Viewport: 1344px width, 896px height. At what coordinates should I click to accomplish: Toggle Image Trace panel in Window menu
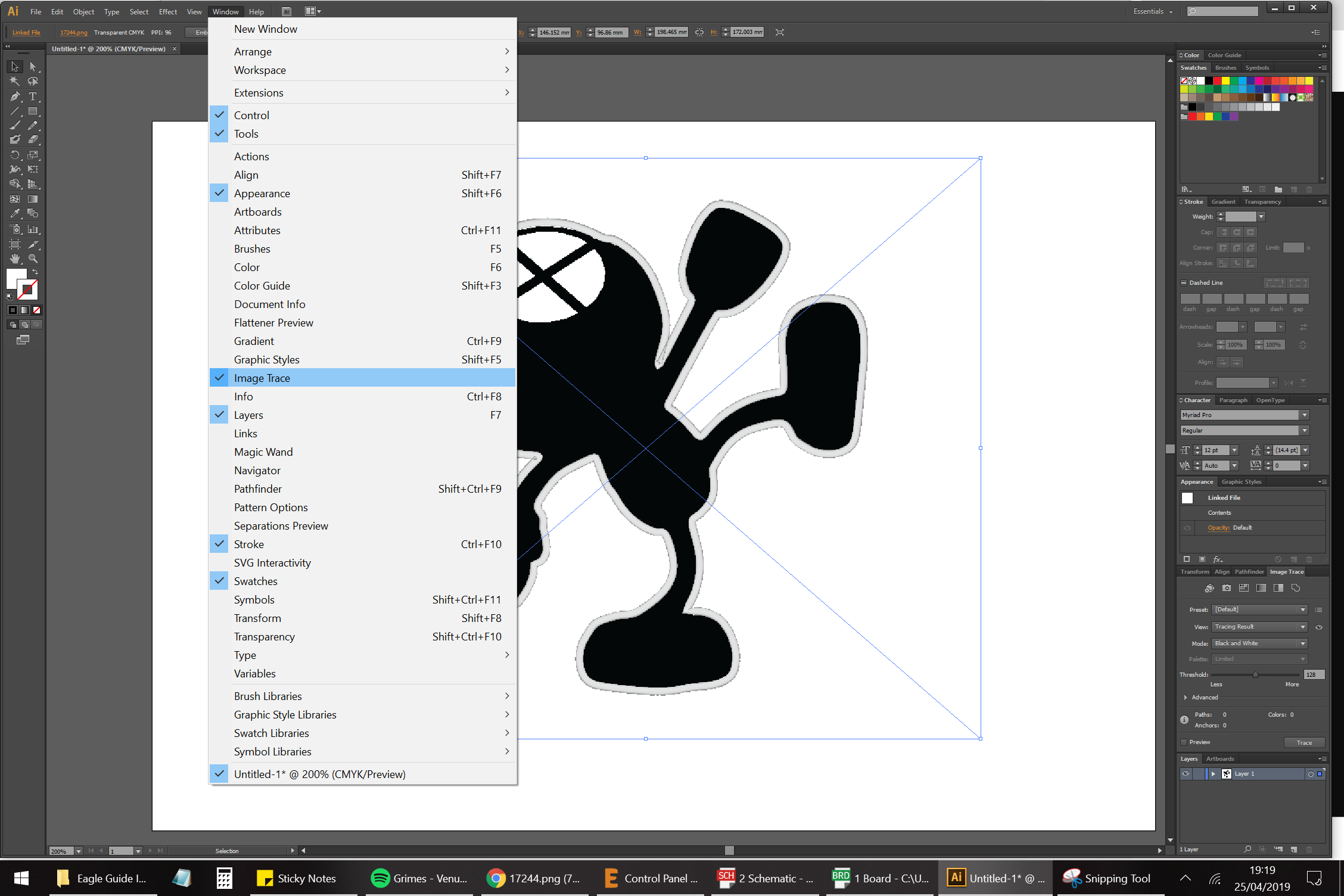click(362, 378)
